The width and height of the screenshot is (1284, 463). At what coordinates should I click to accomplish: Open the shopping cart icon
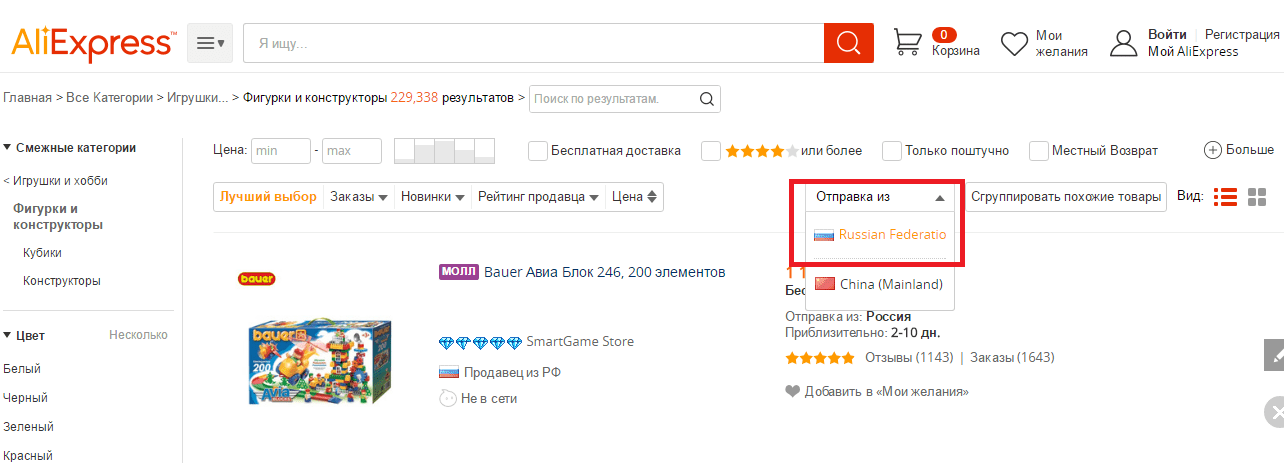click(907, 43)
